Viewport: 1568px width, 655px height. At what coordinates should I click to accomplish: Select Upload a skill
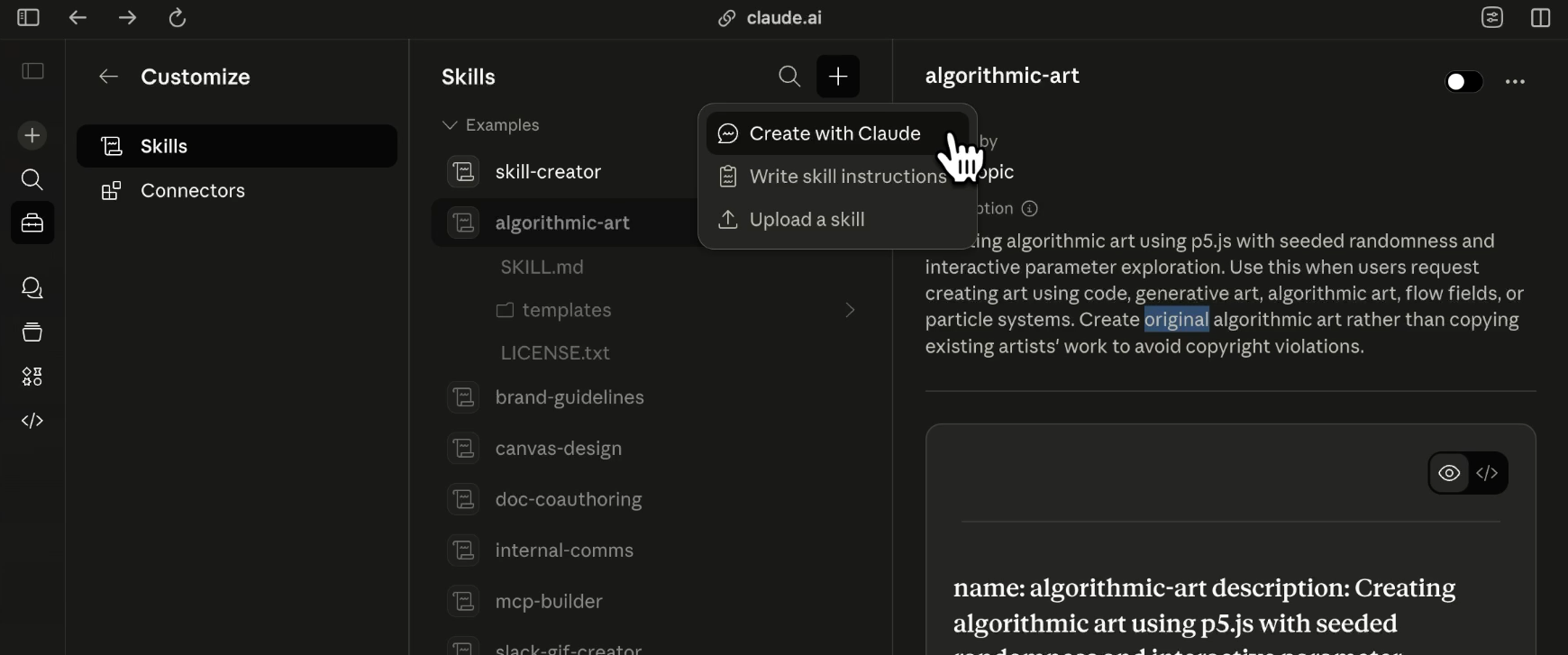click(x=838, y=220)
